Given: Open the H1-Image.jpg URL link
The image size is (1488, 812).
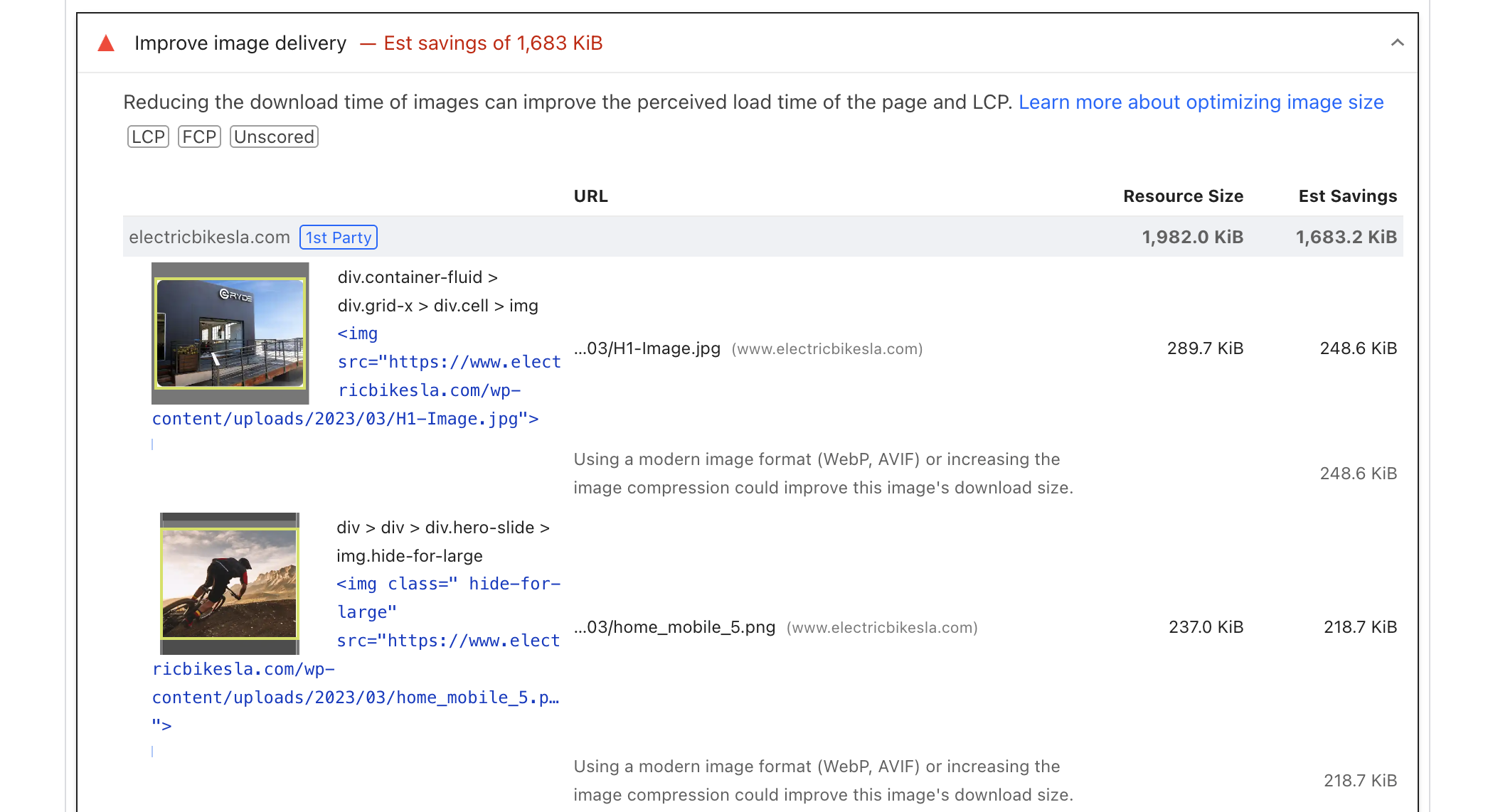Looking at the screenshot, I should (647, 348).
